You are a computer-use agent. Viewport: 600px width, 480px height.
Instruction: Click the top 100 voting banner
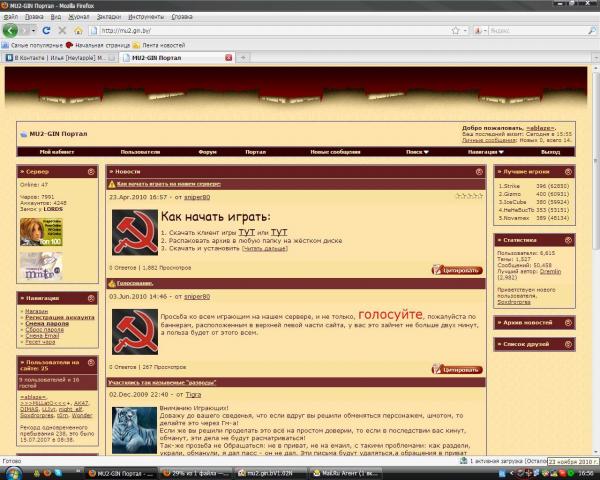pos(41,232)
